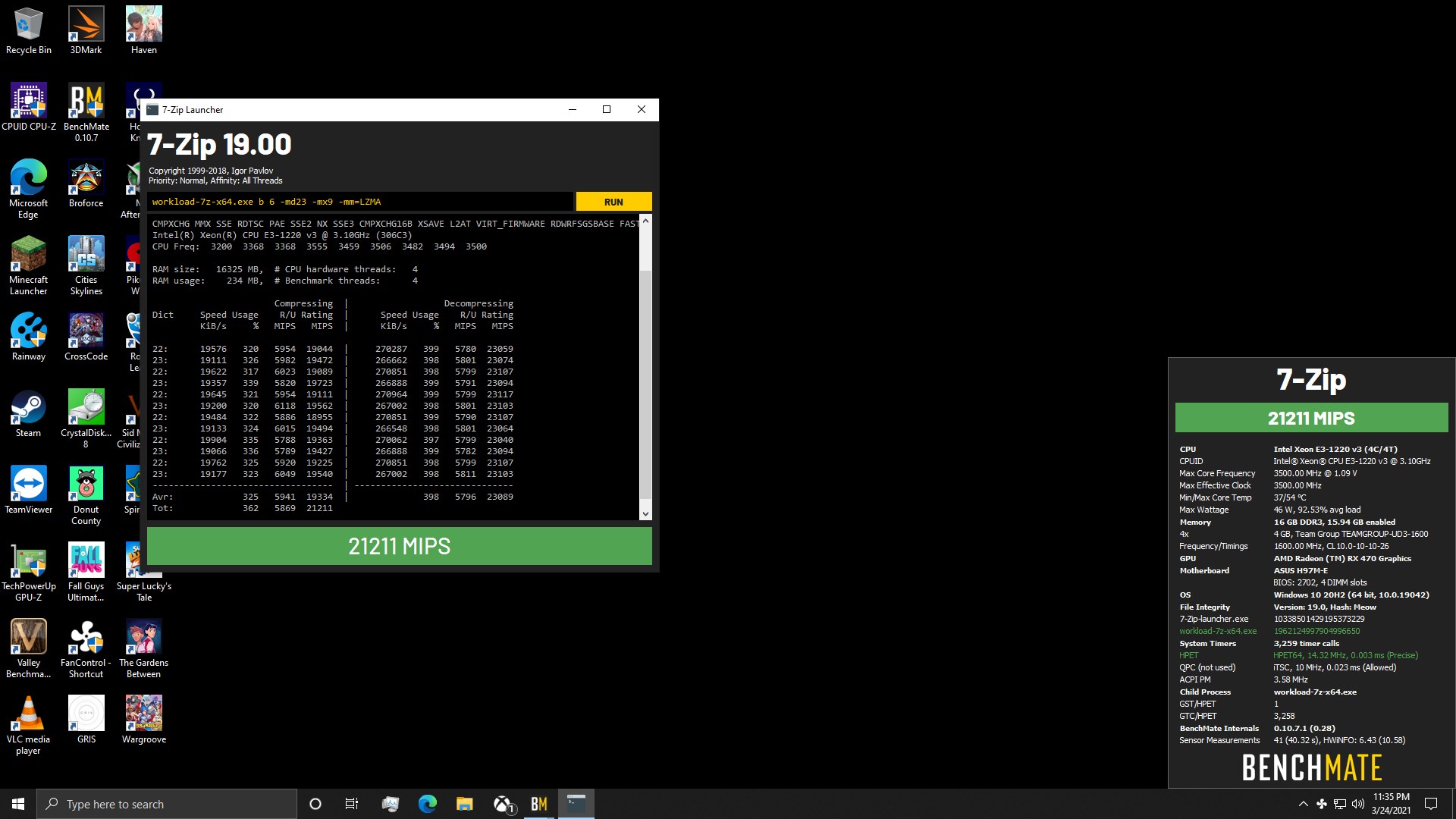Open Cortana circle on taskbar
Viewport: 1456px width, 819px height.
315,804
